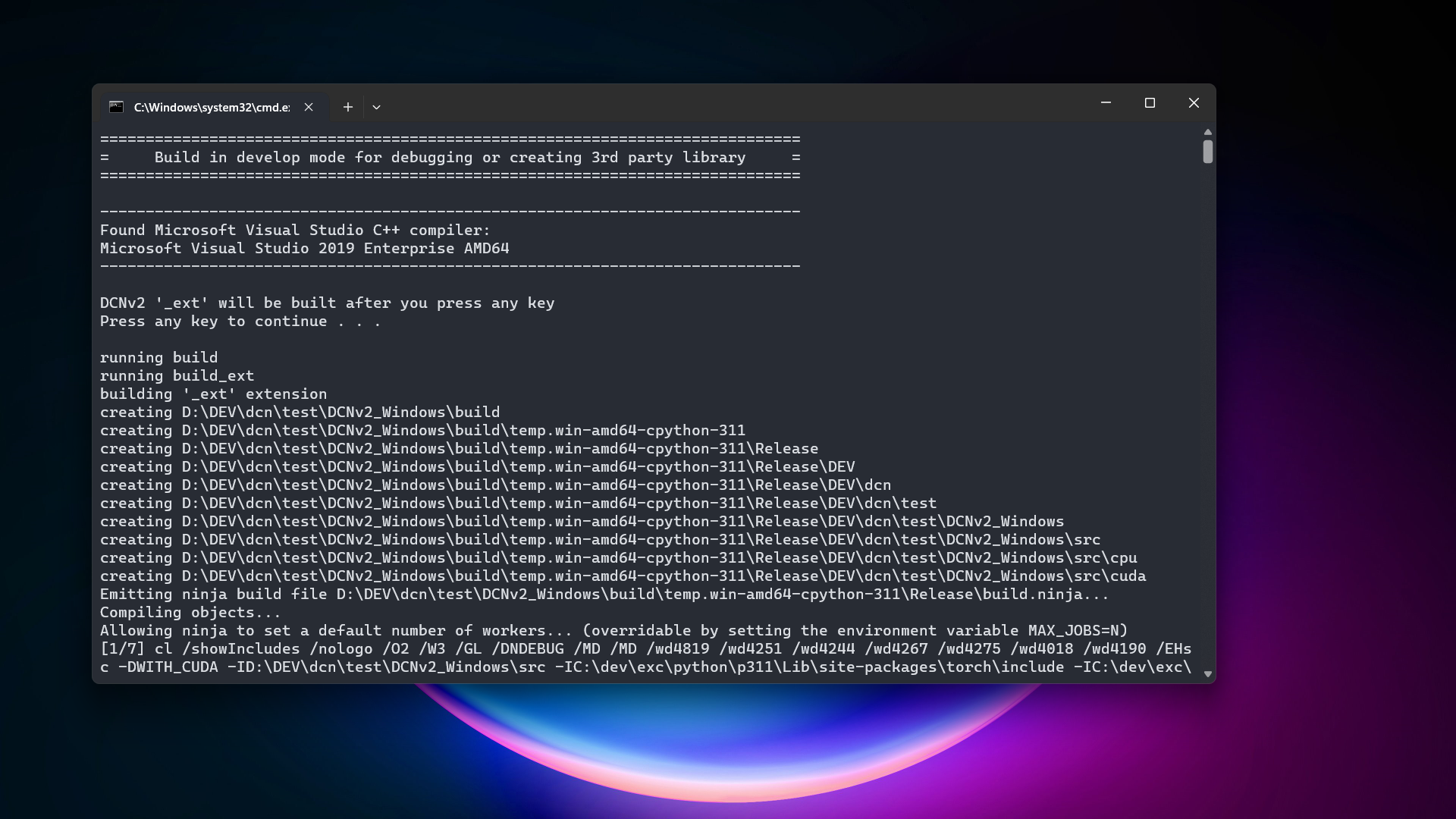Click the vertical scrollbar thumb
Viewport: 1456px width, 819px height.
(1207, 151)
